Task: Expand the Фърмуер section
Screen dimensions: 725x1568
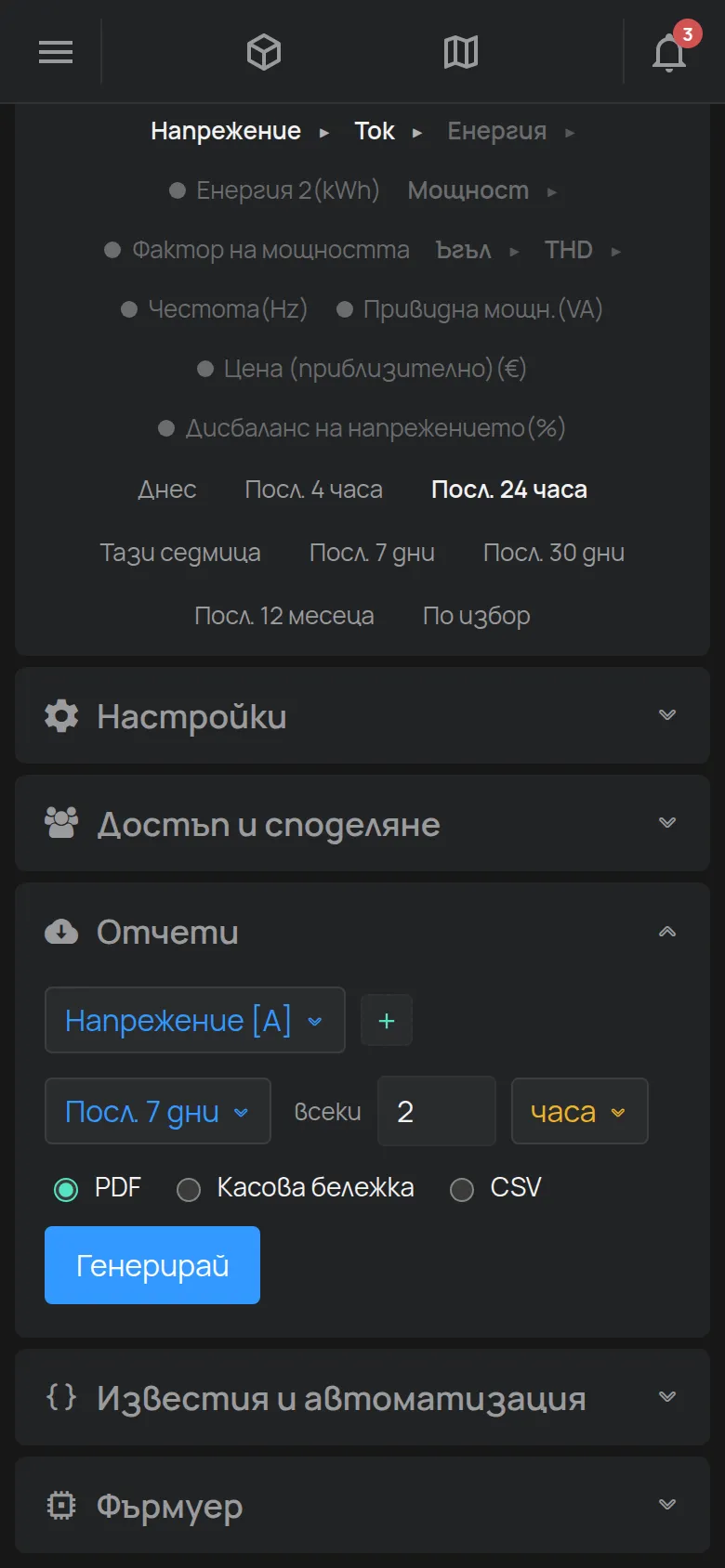Action: click(362, 1505)
